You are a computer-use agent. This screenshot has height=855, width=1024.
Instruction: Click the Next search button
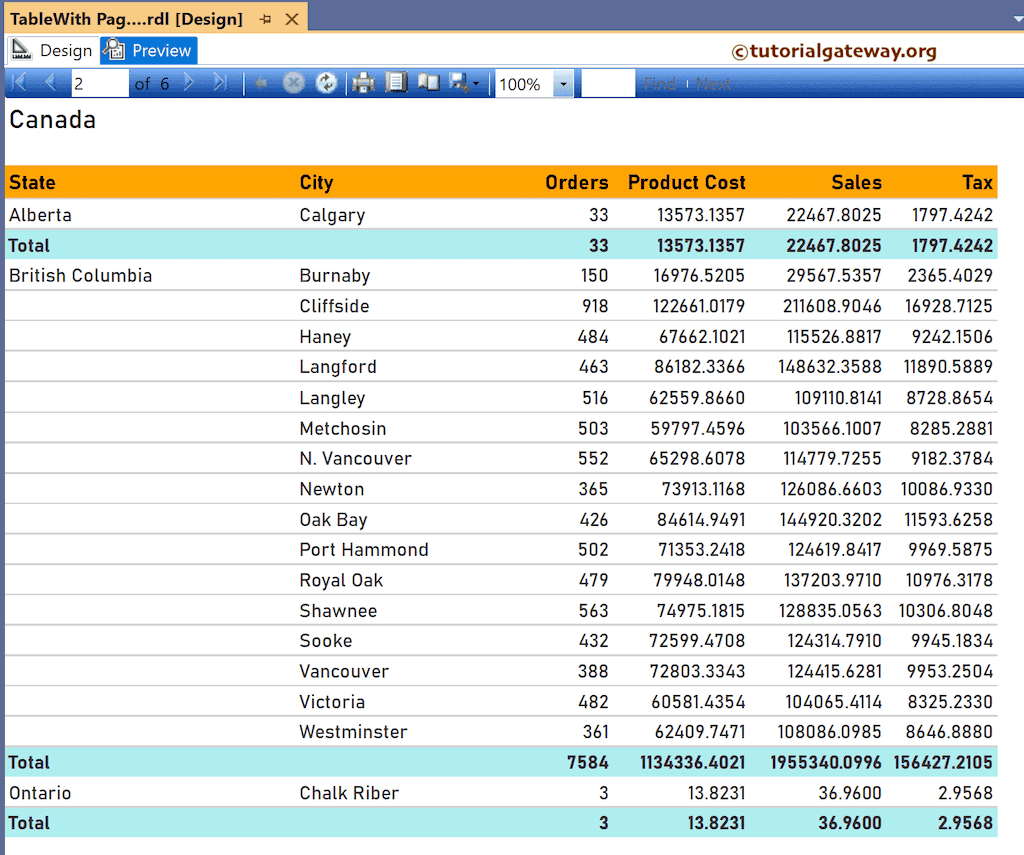713,84
